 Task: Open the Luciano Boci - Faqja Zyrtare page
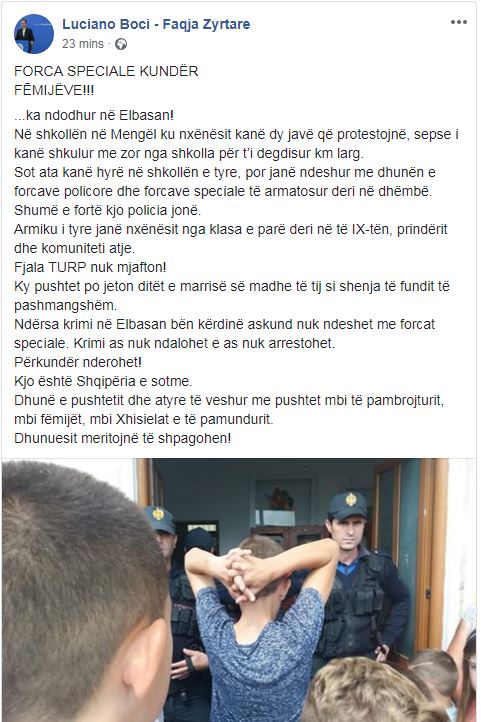[x=156, y=24]
